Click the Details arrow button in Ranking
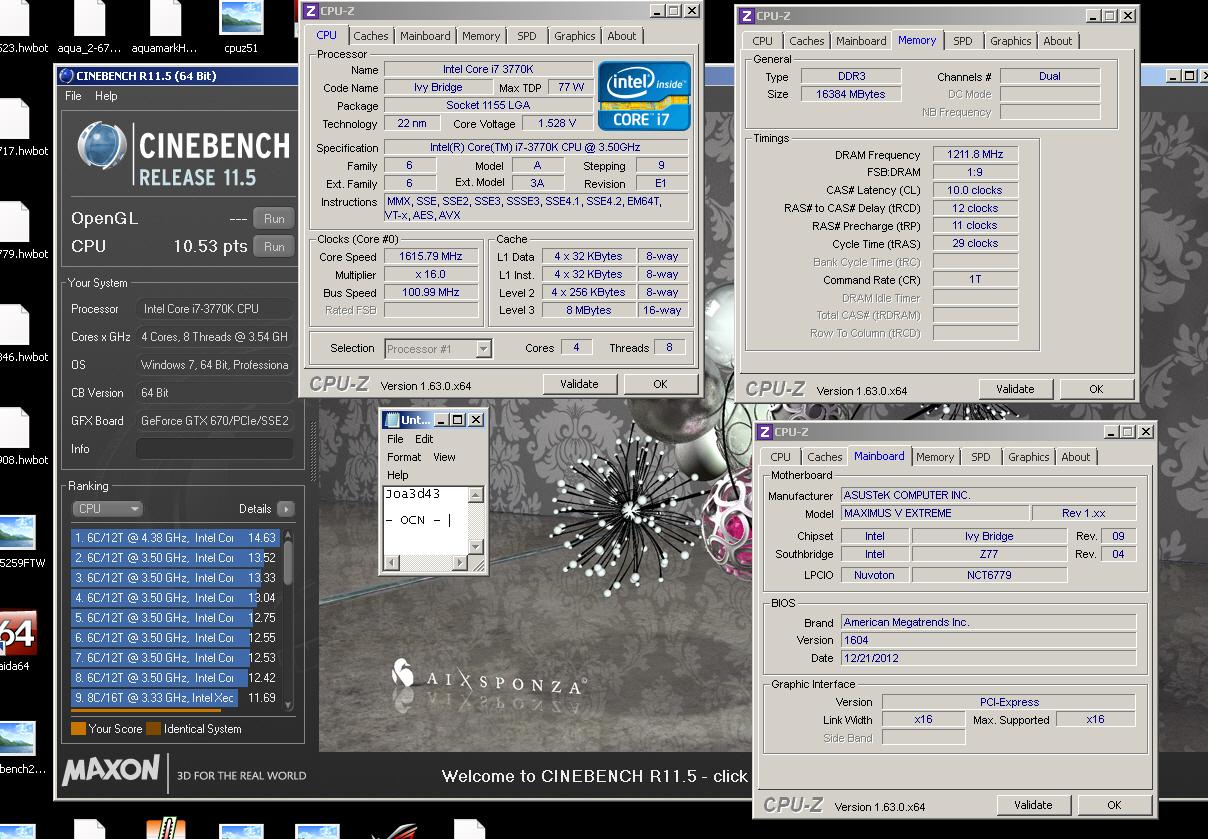The width and height of the screenshot is (1208, 839). point(286,508)
